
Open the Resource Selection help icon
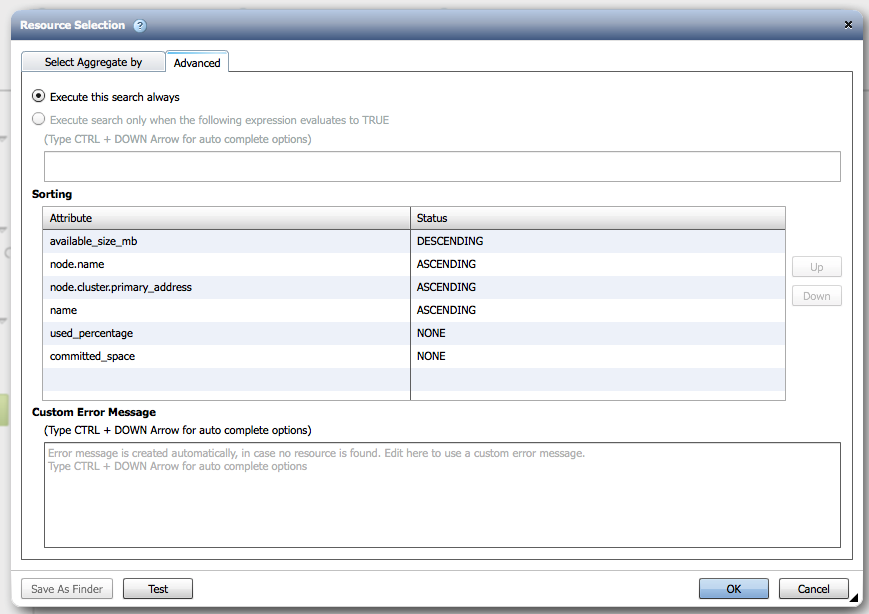(140, 25)
